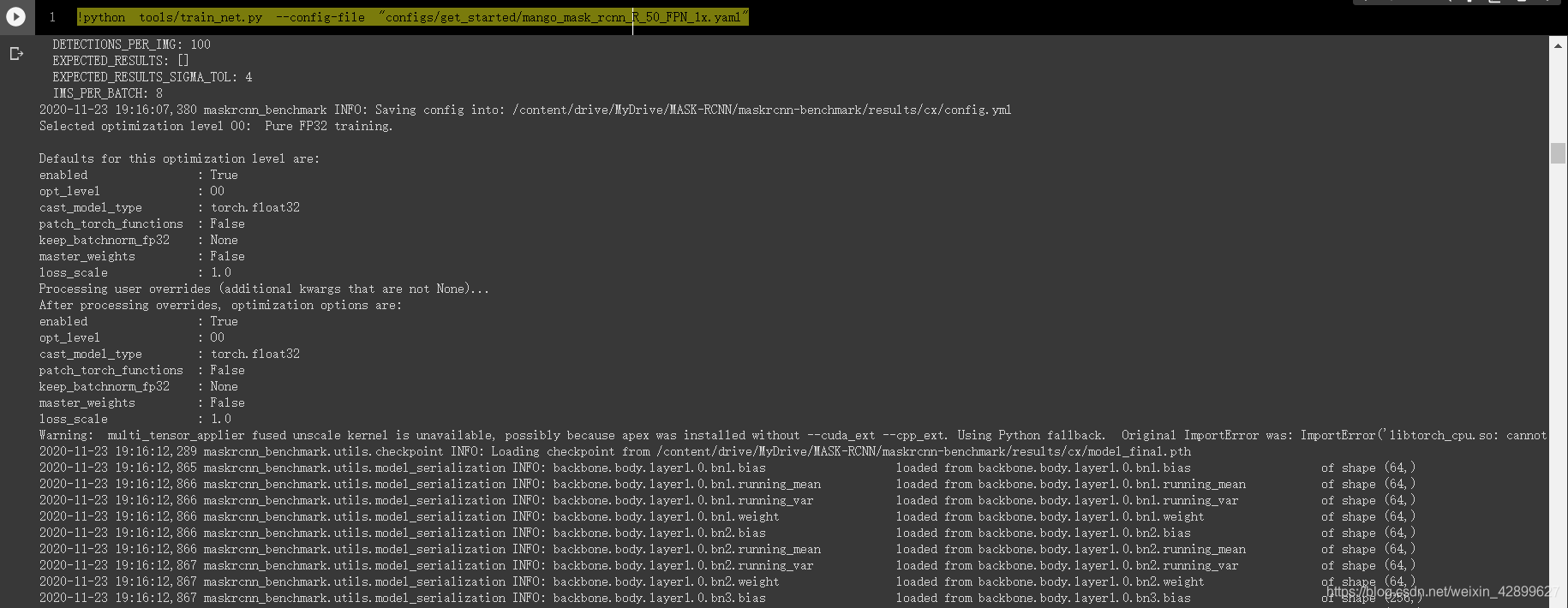The height and width of the screenshot is (608, 1568).
Task: Click 'After processing overrides' line
Action: 220,305
